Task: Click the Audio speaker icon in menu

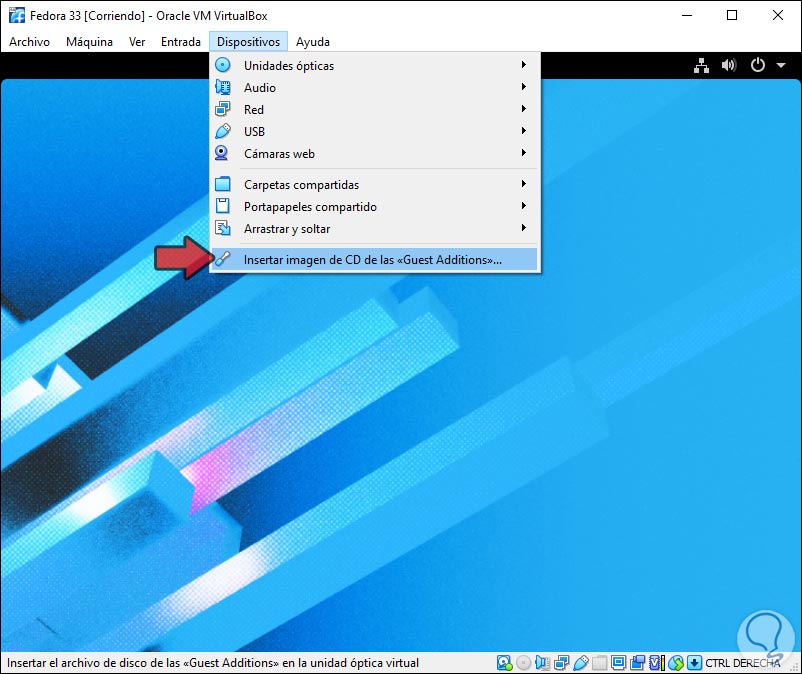Action: click(222, 87)
